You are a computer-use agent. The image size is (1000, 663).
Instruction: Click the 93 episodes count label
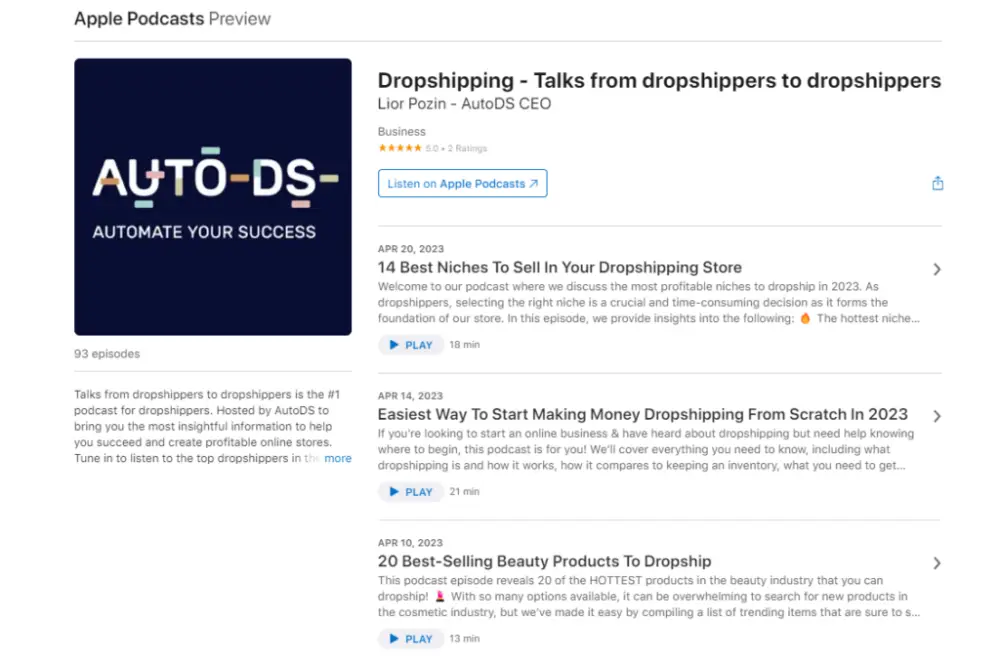tap(107, 354)
